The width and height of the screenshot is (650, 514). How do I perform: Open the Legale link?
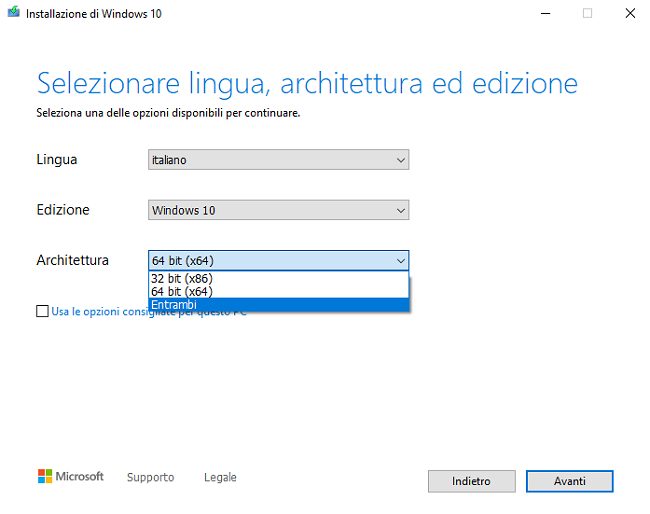point(220,477)
